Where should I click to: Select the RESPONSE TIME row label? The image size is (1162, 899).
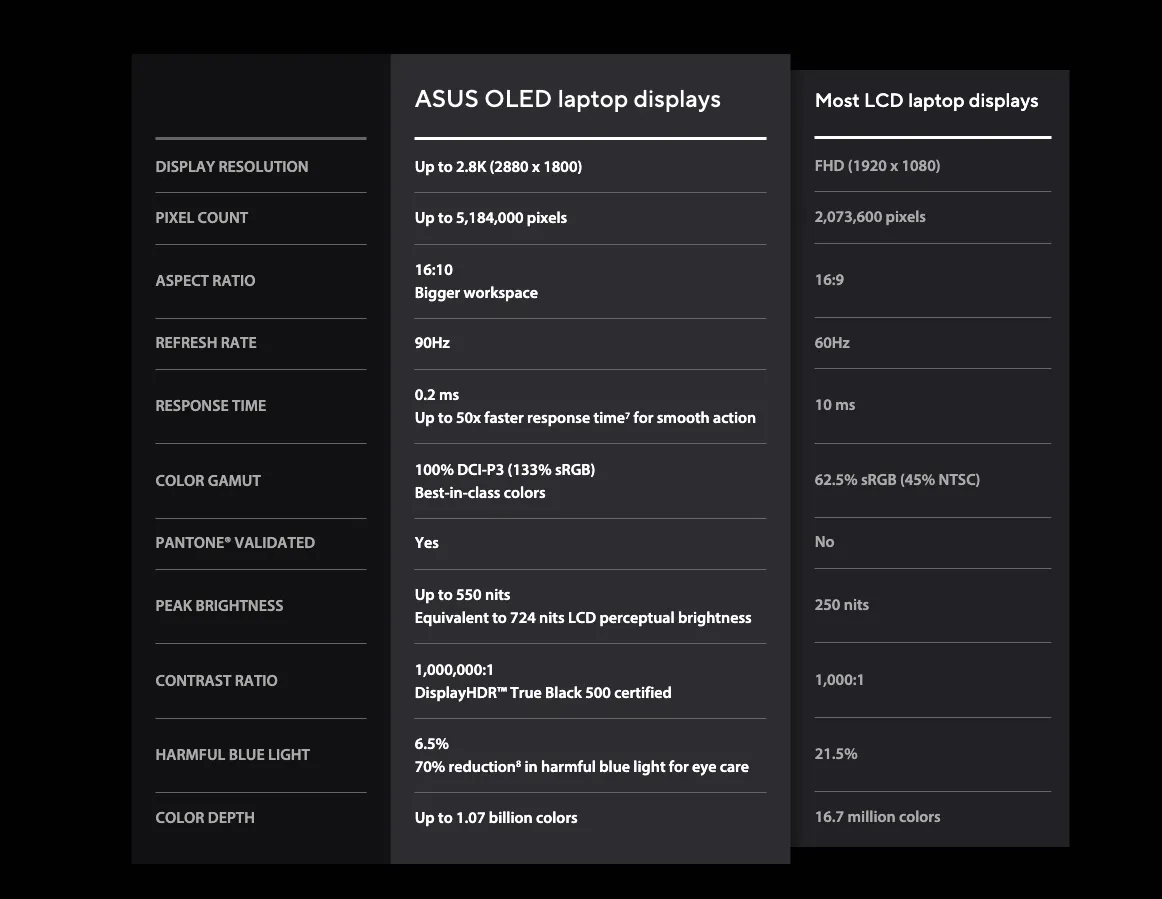point(210,406)
